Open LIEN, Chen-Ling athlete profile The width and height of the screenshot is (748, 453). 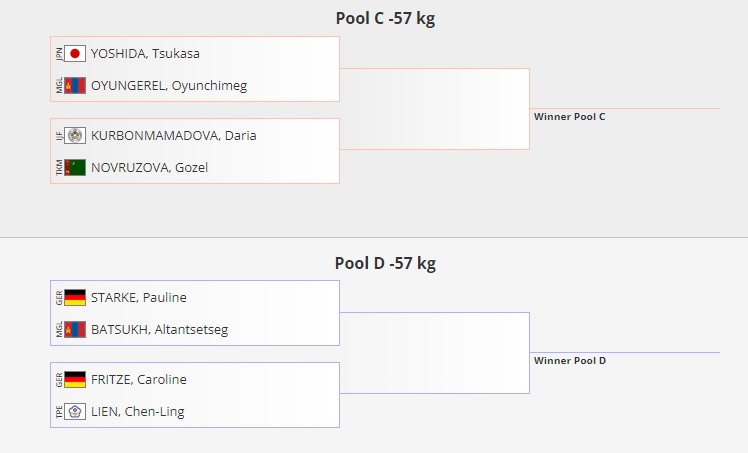(x=138, y=412)
